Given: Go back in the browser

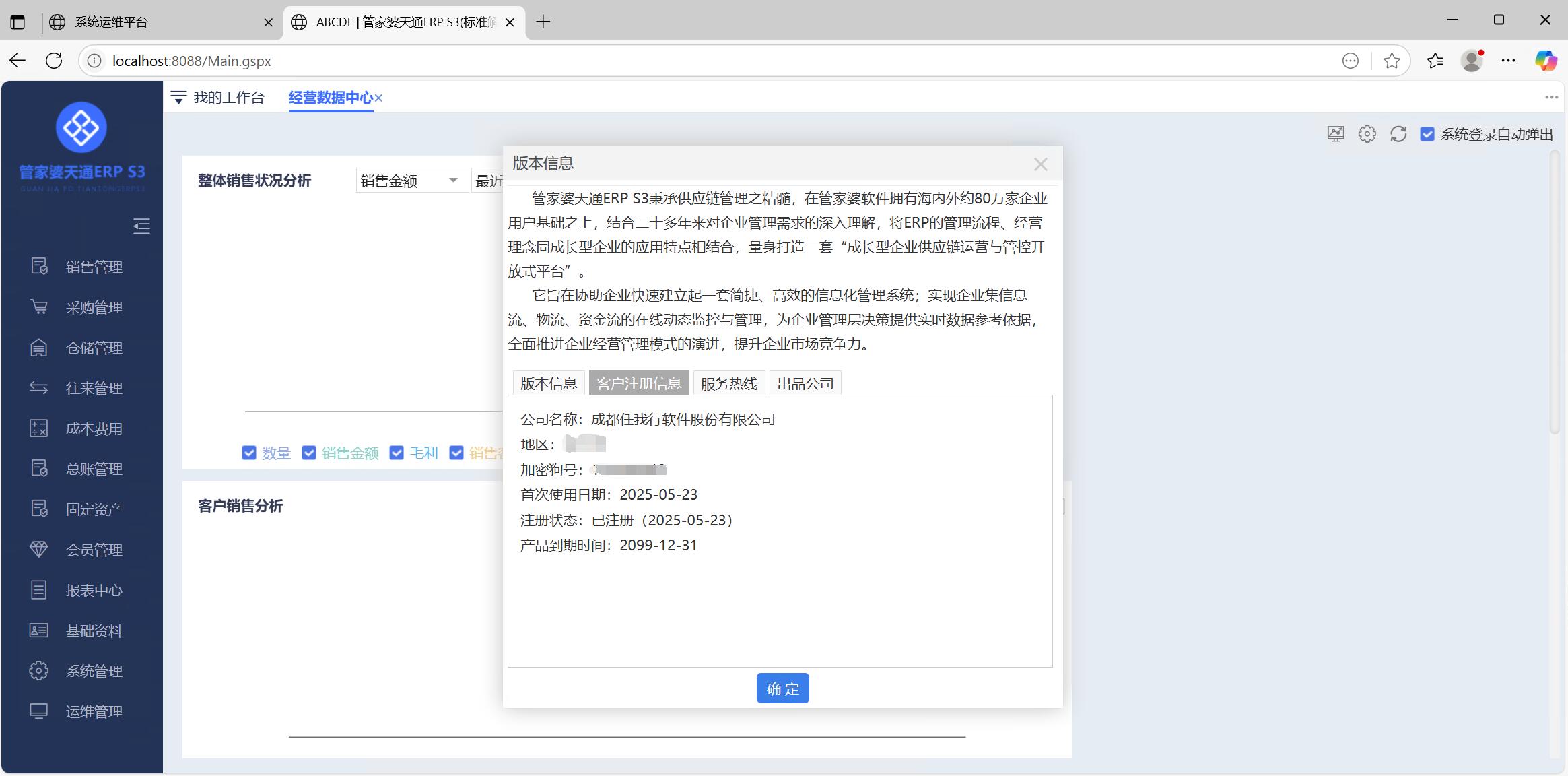Looking at the screenshot, I should (18, 61).
